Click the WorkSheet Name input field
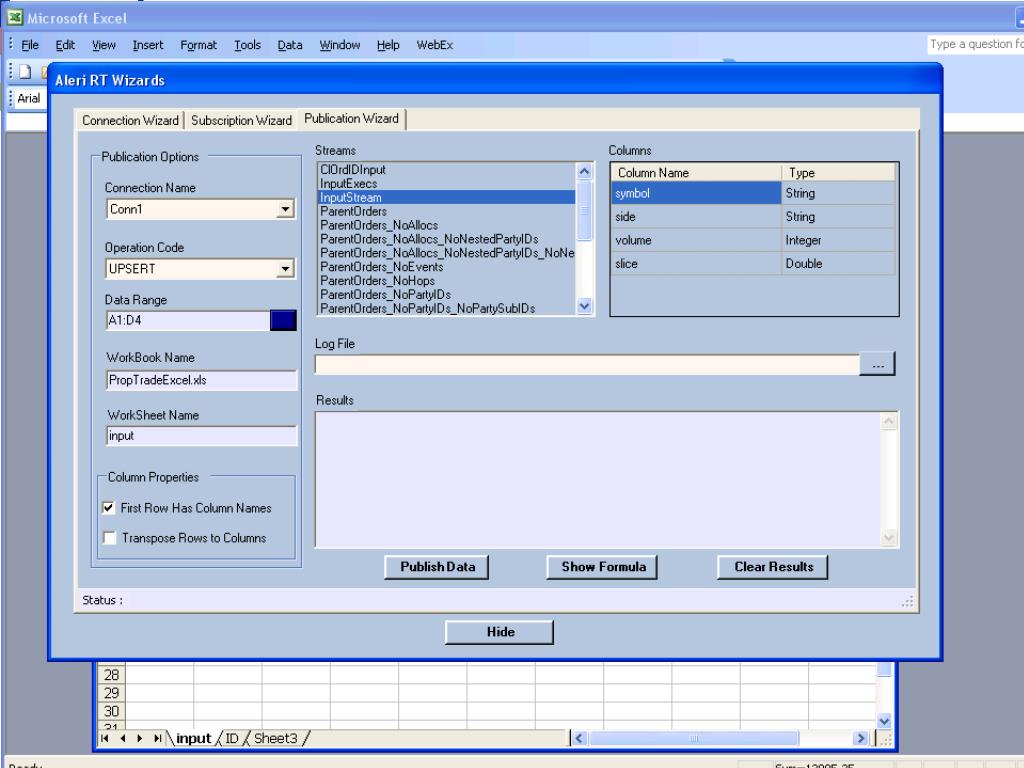 (x=202, y=436)
